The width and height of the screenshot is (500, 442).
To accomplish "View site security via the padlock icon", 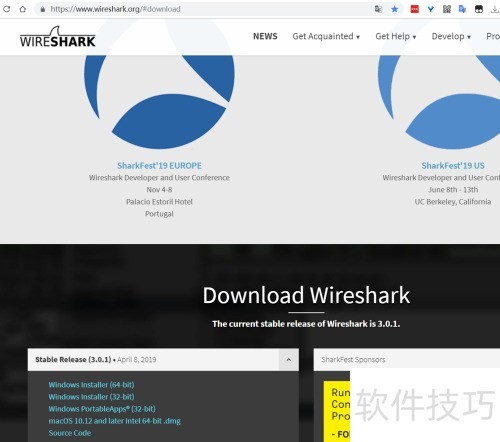I will click(43, 9).
